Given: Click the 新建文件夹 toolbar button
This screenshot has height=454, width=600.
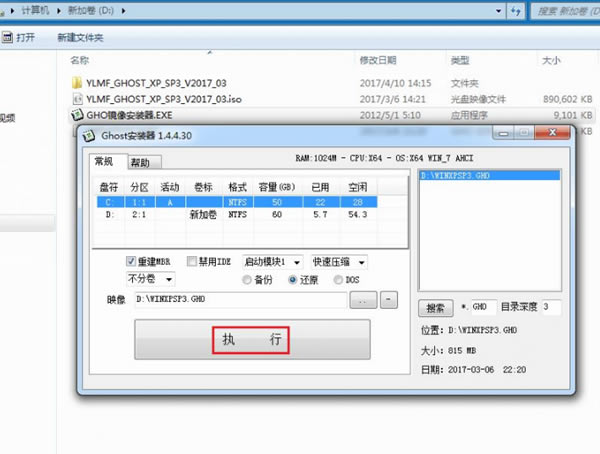Looking at the screenshot, I should tap(80, 38).
